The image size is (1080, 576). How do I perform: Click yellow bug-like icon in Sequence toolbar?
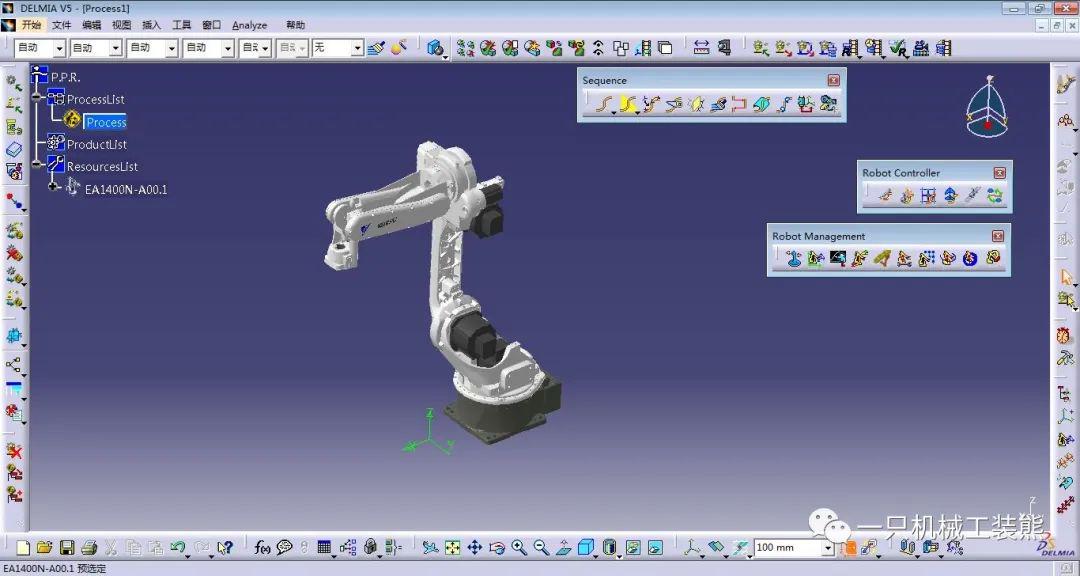(696, 104)
